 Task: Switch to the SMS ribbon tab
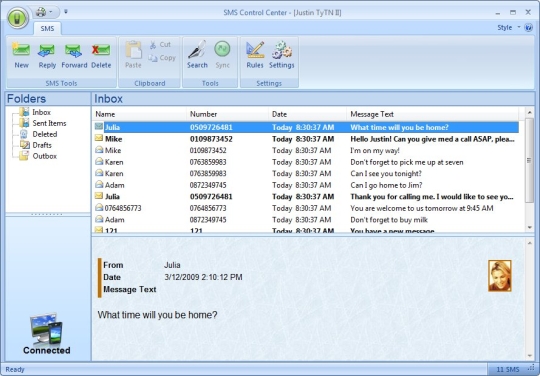47,29
